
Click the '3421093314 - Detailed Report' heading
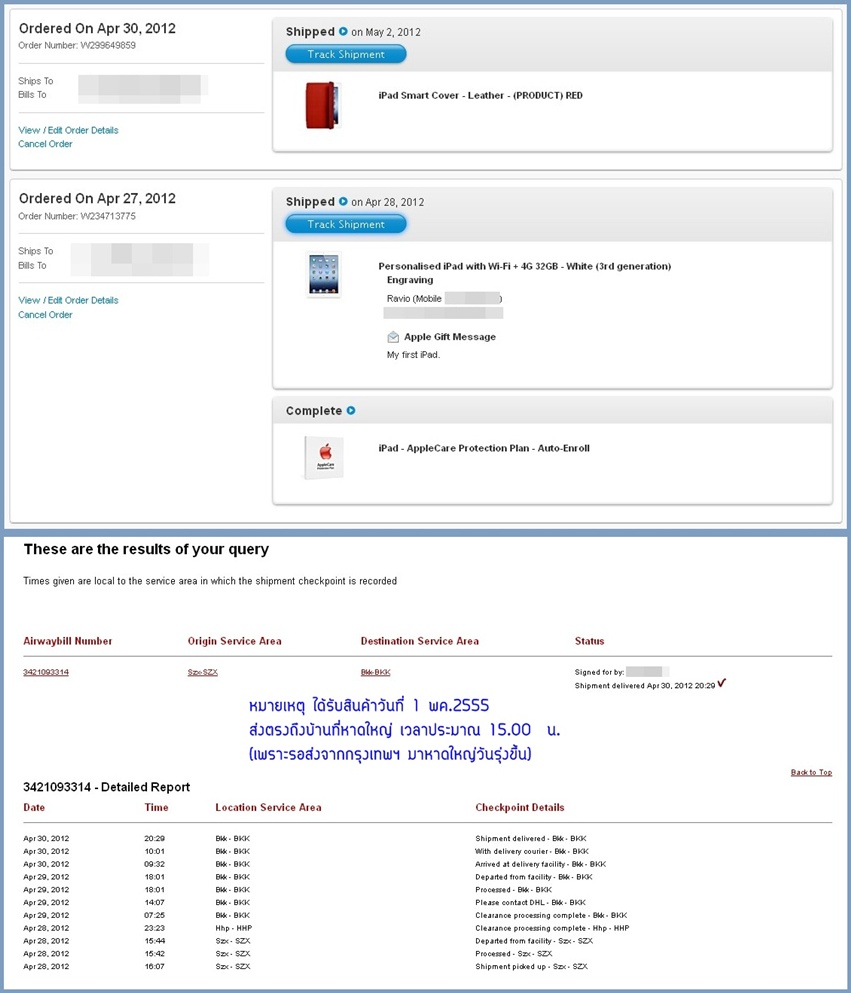pos(106,787)
